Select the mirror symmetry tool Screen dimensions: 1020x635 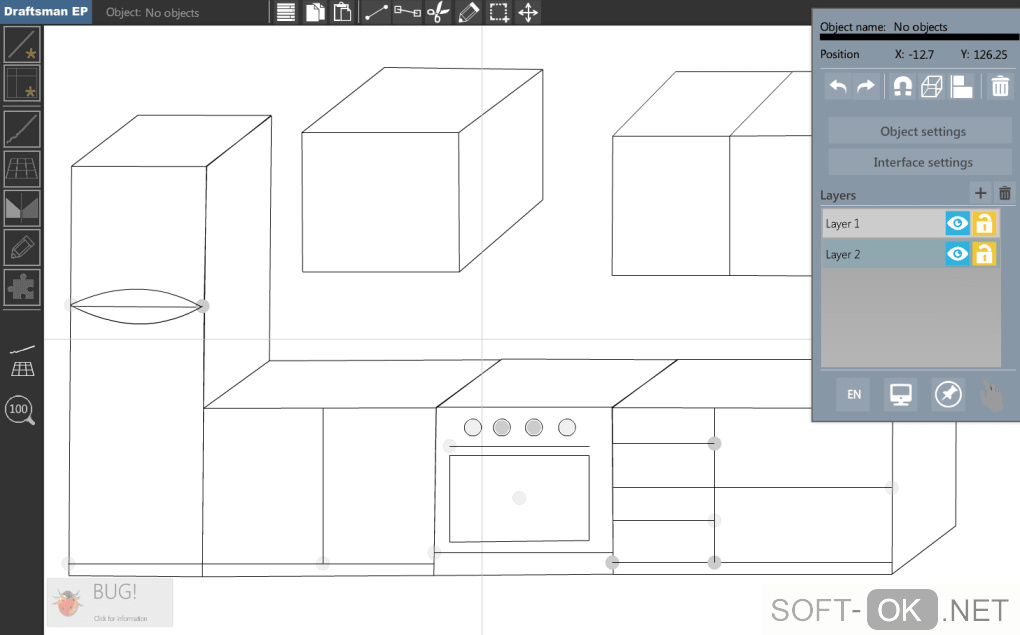point(22,208)
